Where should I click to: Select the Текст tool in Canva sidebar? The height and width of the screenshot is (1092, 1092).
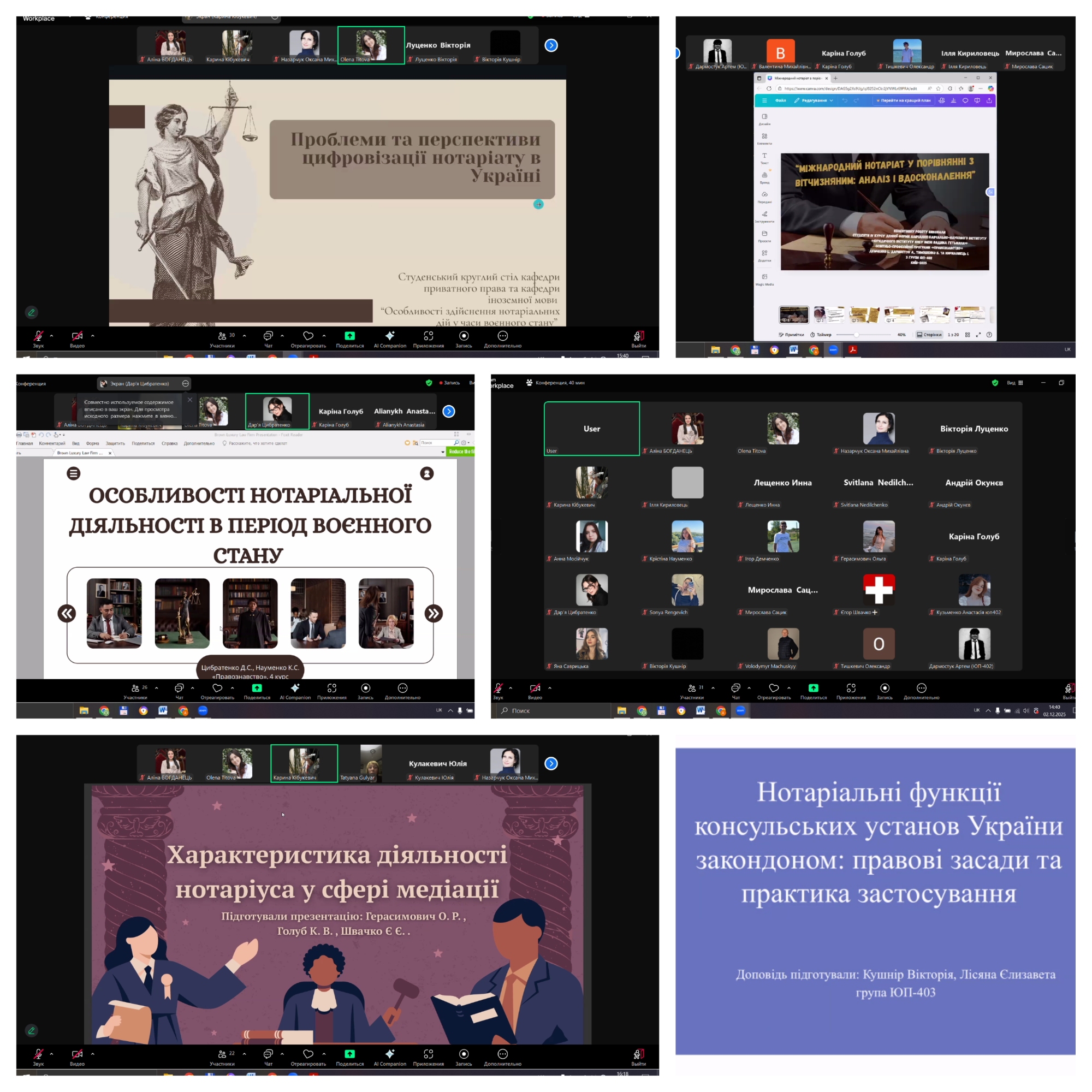[x=764, y=157]
